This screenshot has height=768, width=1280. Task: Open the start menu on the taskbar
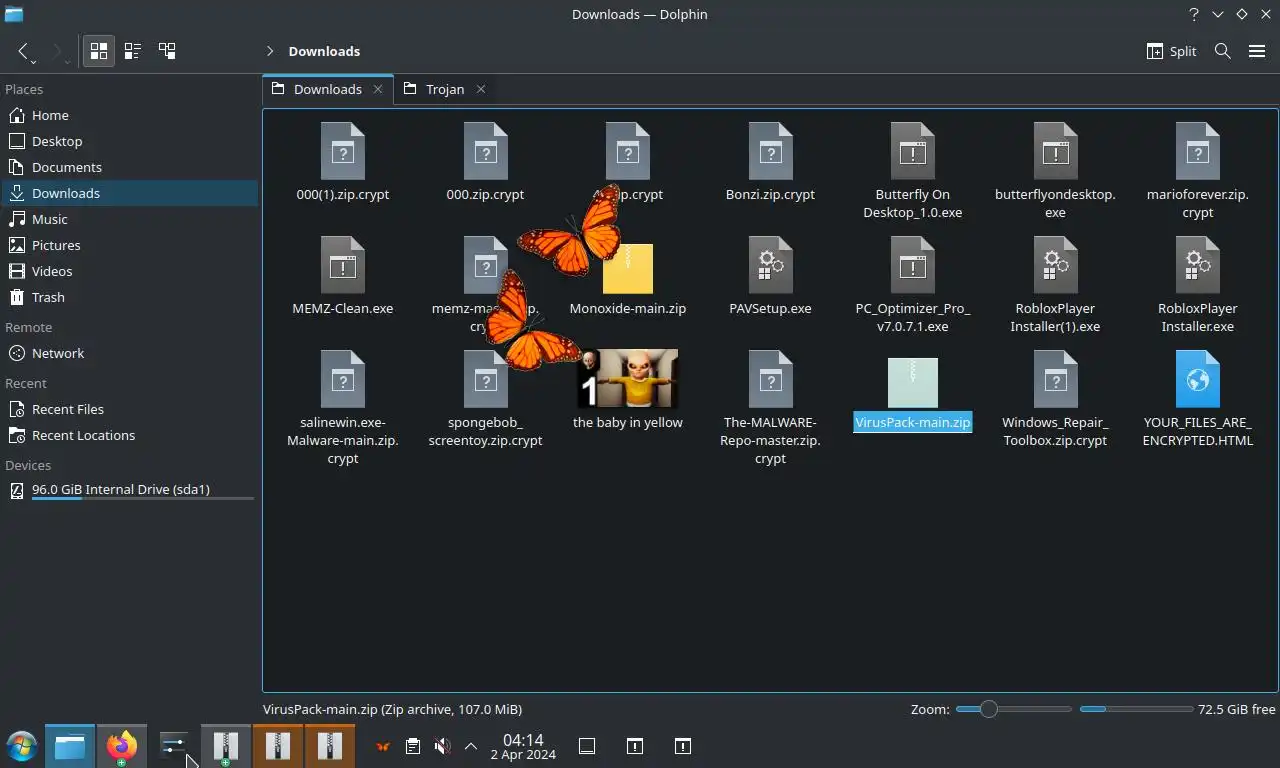click(21, 746)
